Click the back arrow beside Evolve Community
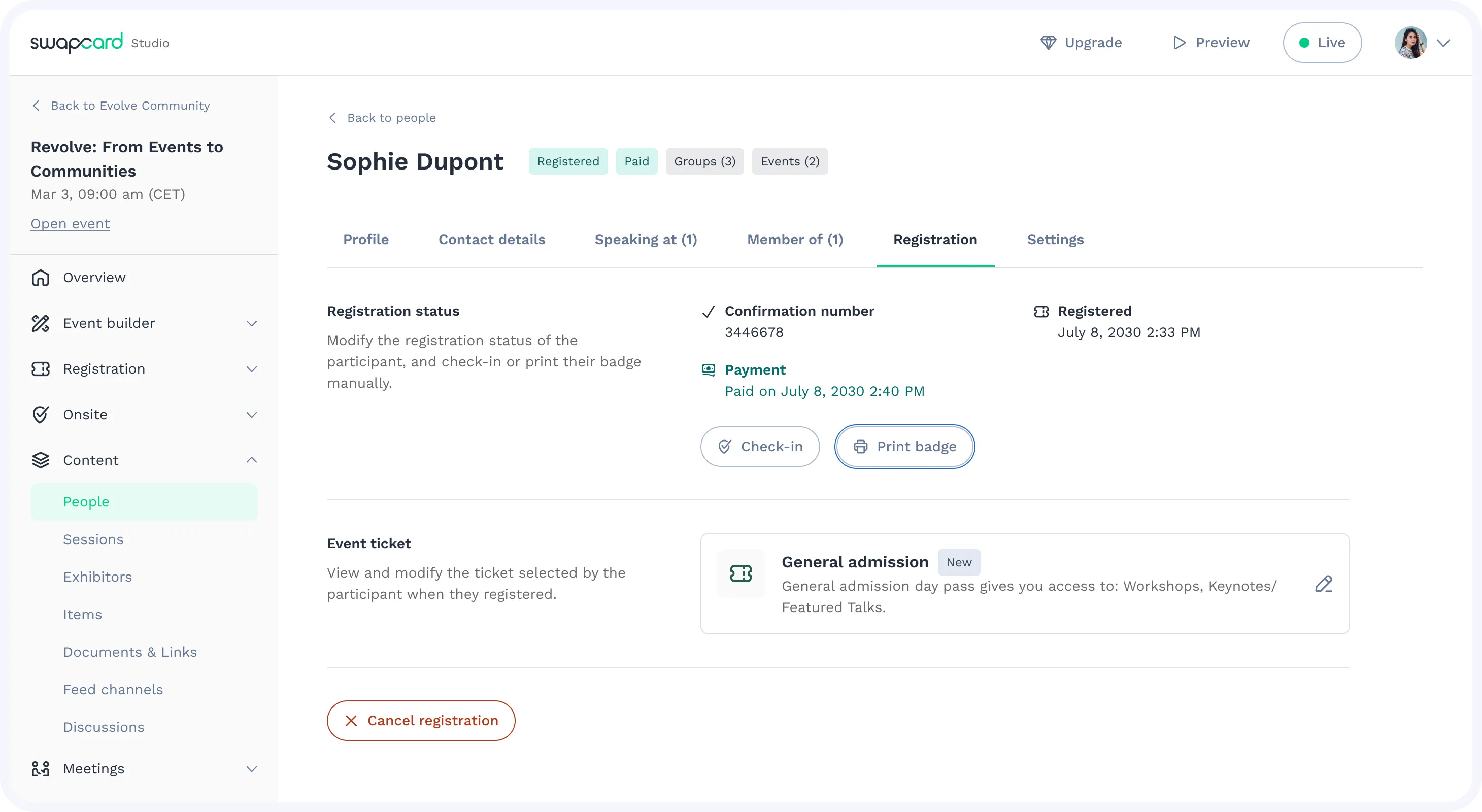 pos(36,105)
